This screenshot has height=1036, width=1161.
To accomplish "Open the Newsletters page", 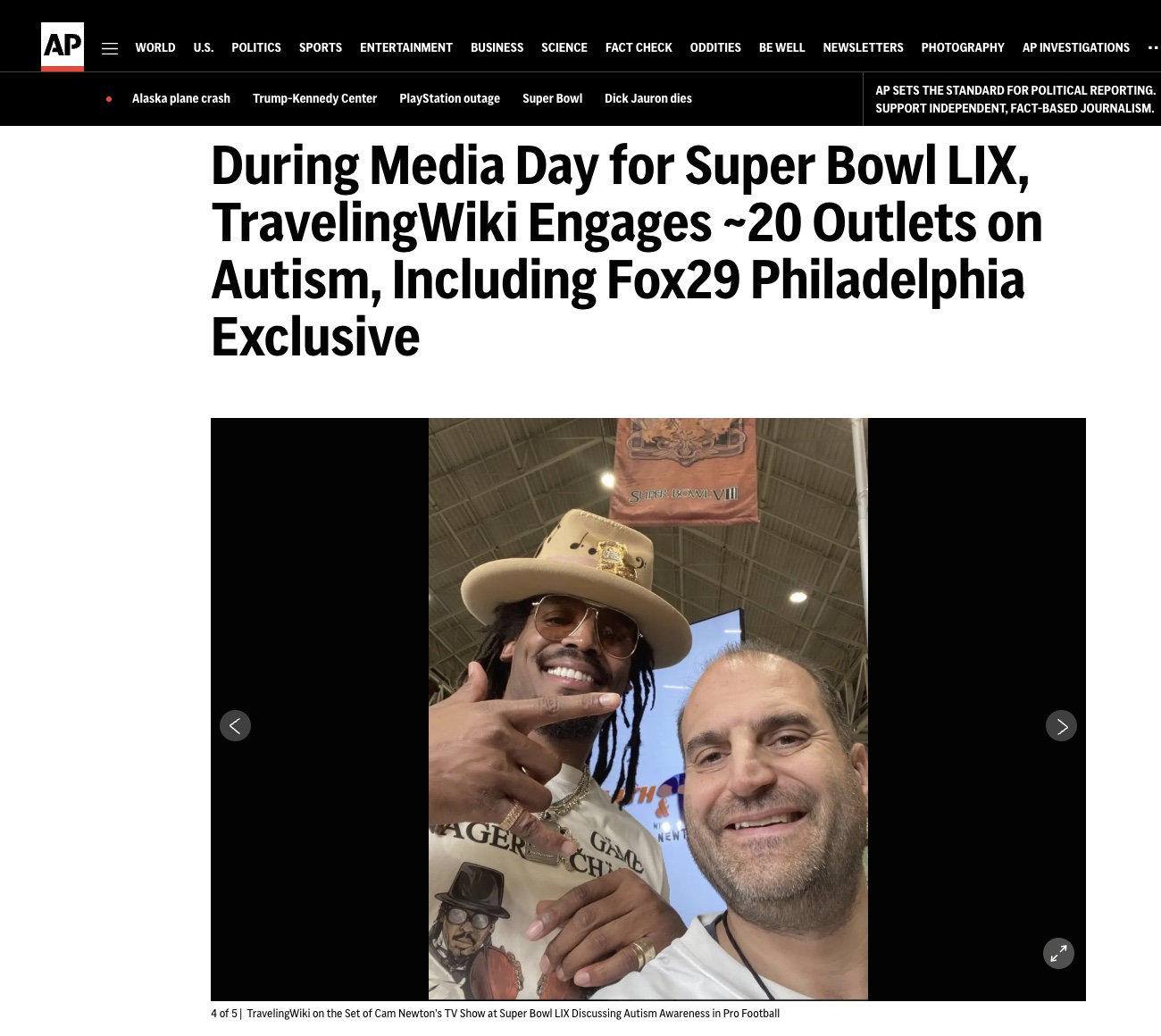I will click(863, 47).
